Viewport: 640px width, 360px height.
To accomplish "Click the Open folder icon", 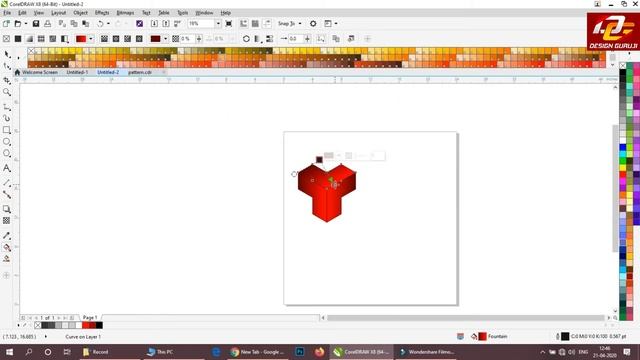I will [18, 24].
